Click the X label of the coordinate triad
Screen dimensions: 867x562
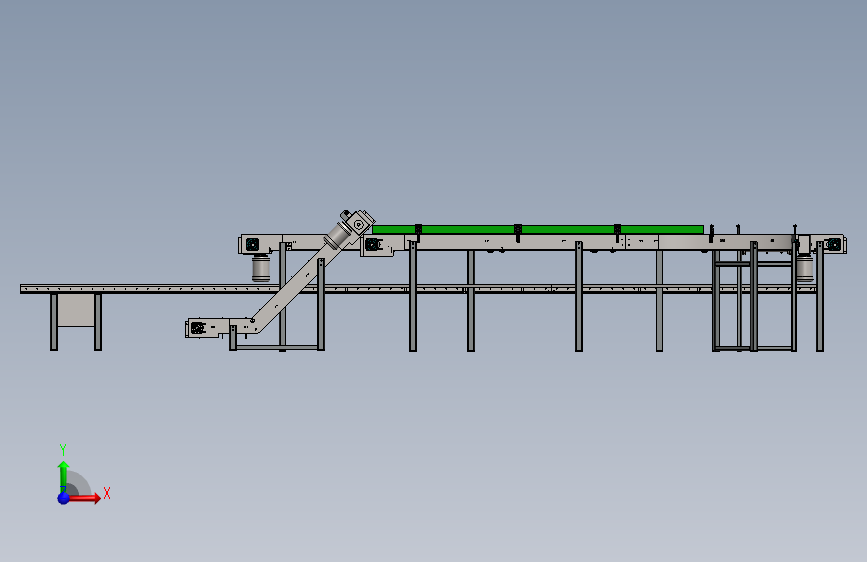pyautogui.click(x=107, y=493)
